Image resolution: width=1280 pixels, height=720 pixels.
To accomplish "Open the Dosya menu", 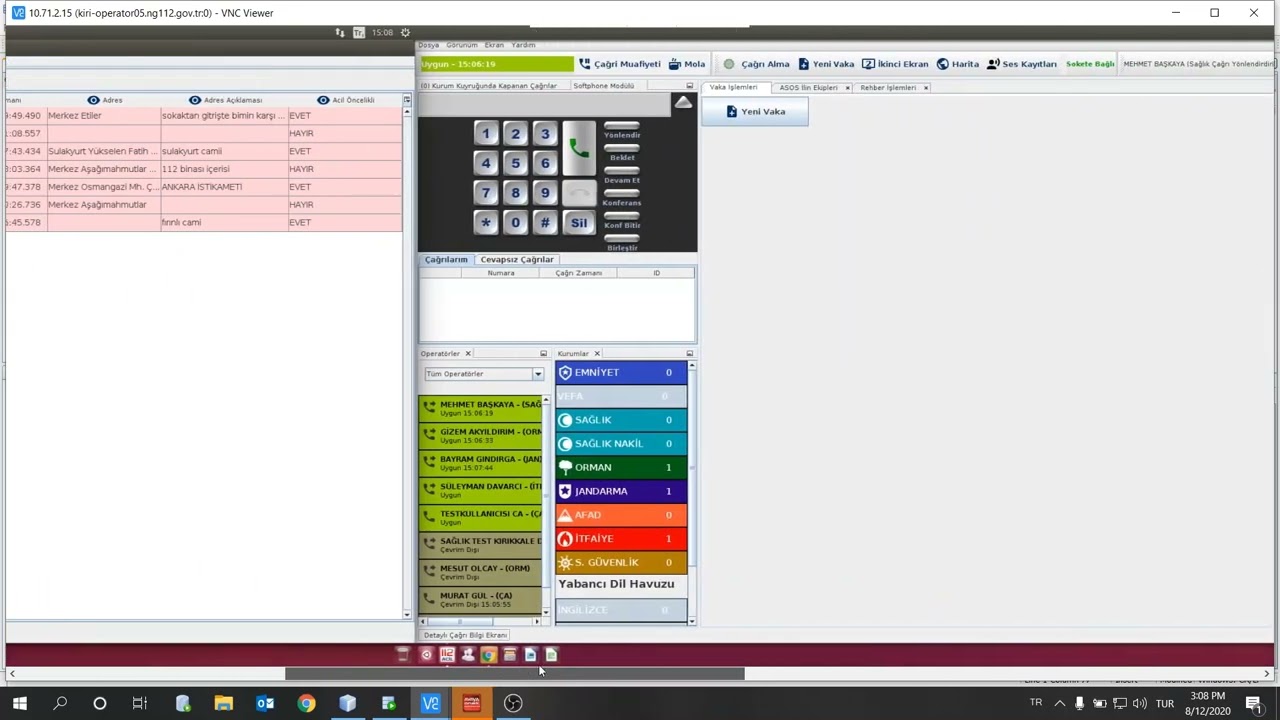I will (429, 45).
